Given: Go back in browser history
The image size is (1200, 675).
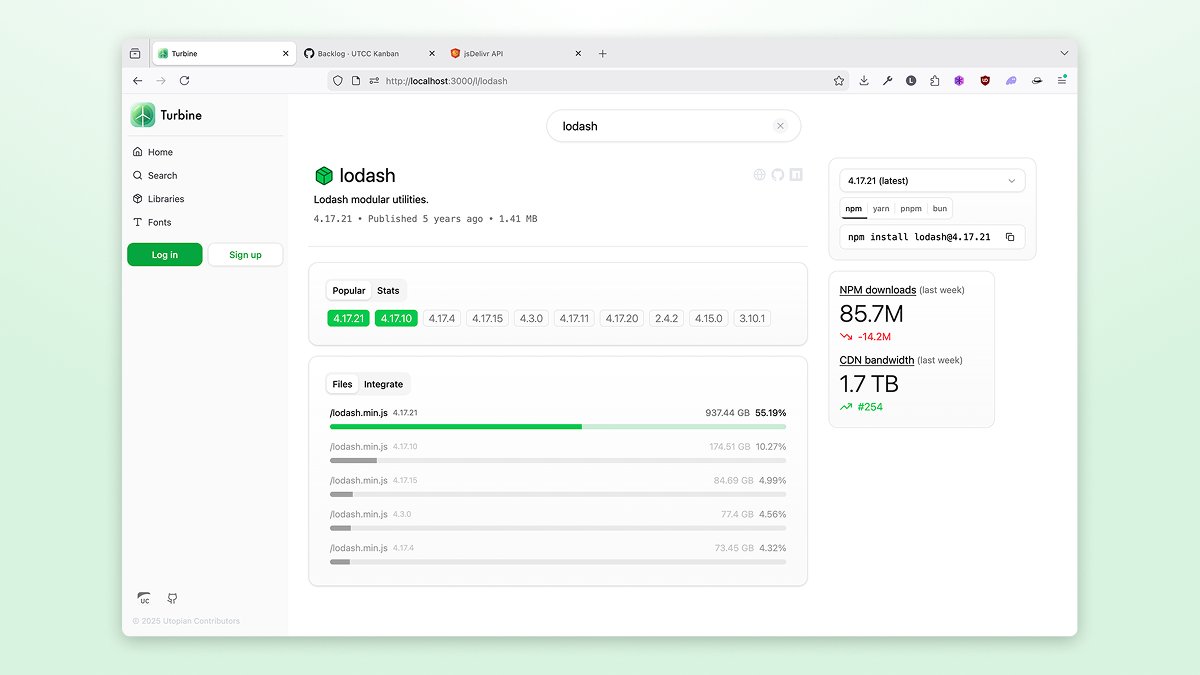Looking at the screenshot, I should coord(138,81).
